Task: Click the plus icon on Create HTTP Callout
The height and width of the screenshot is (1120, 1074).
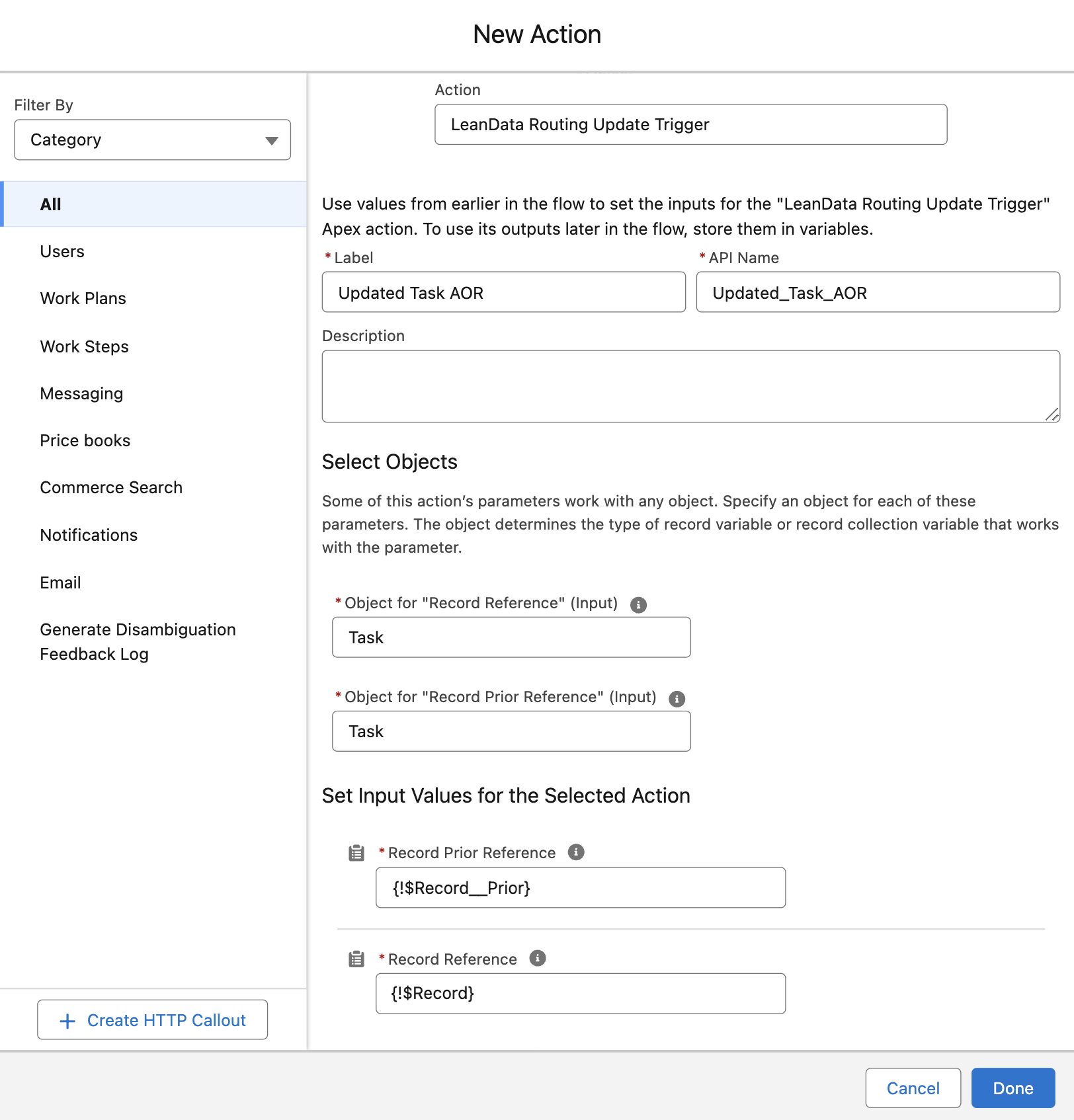Action: click(x=67, y=1021)
